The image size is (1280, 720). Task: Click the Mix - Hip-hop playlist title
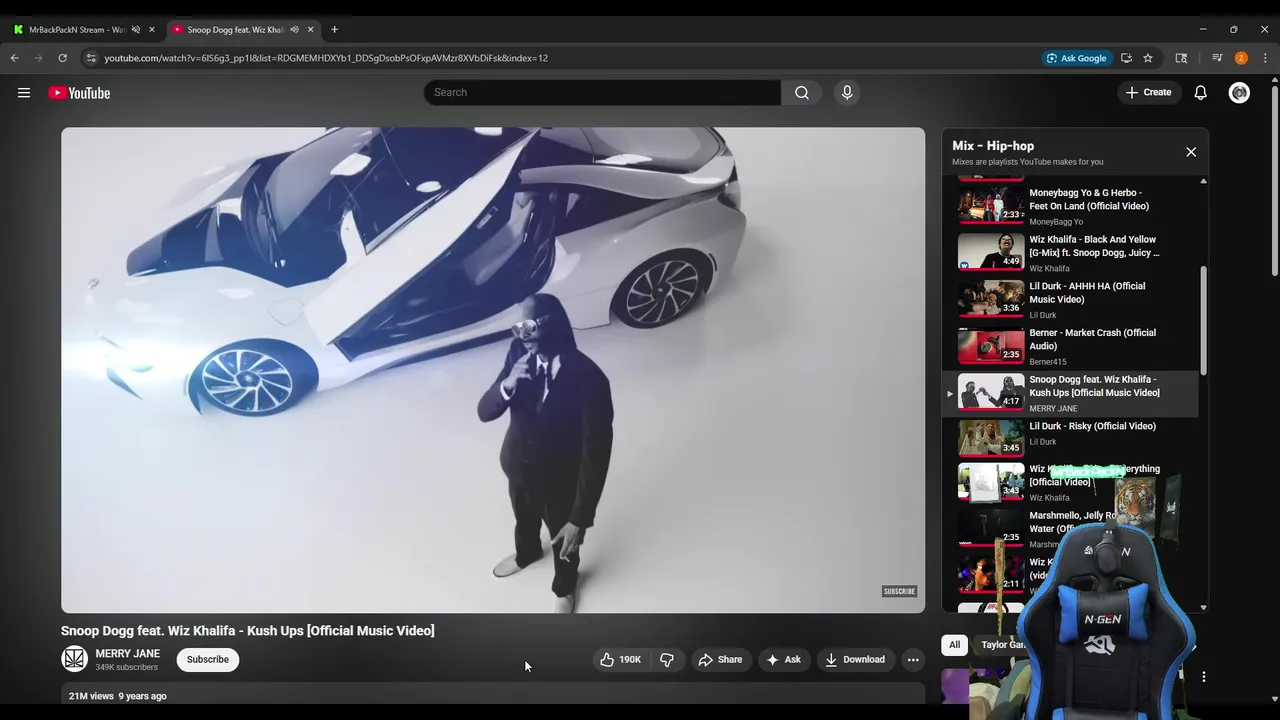click(x=993, y=146)
